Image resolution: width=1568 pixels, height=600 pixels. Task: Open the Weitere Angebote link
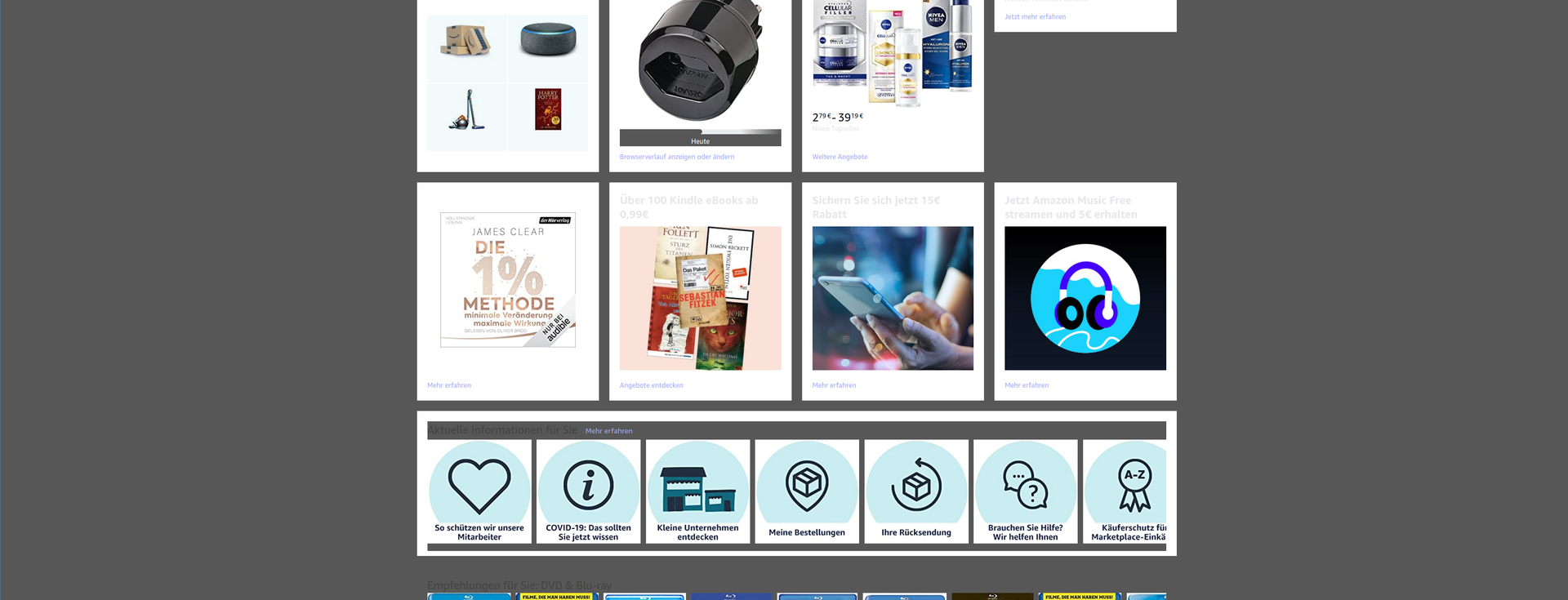[840, 157]
